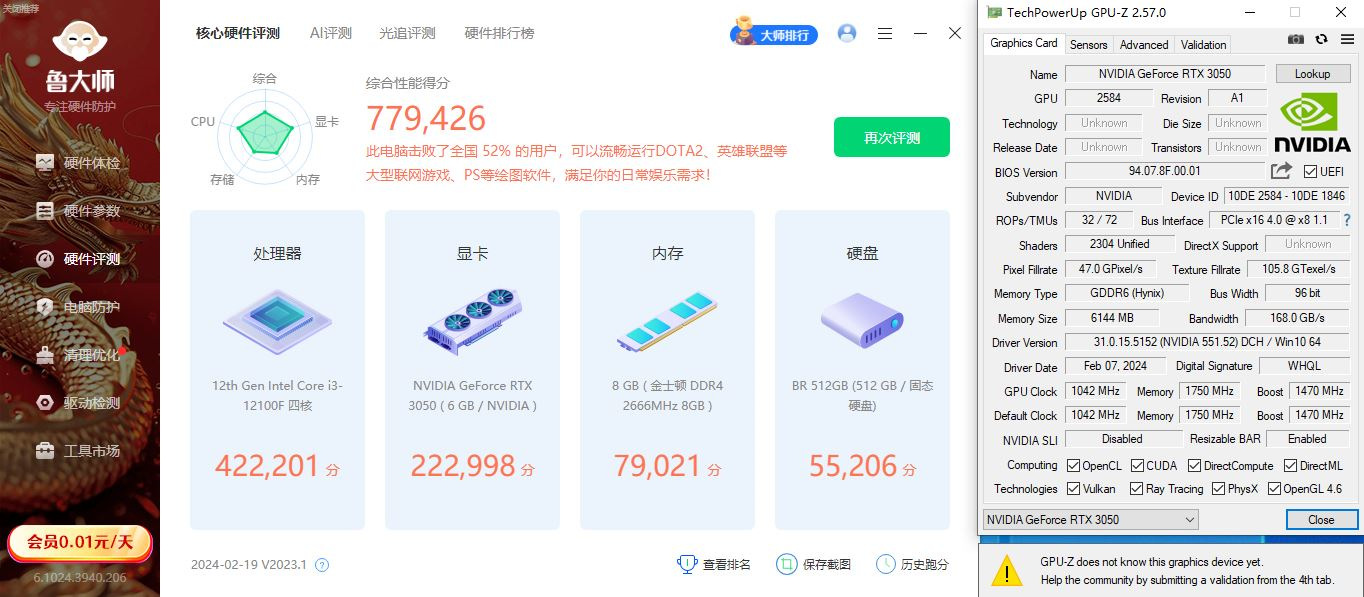Viewport: 1364px width, 597px height.
Task: Toggle the OpenGL 4.6 checkbox
Action: [x=1274, y=489]
